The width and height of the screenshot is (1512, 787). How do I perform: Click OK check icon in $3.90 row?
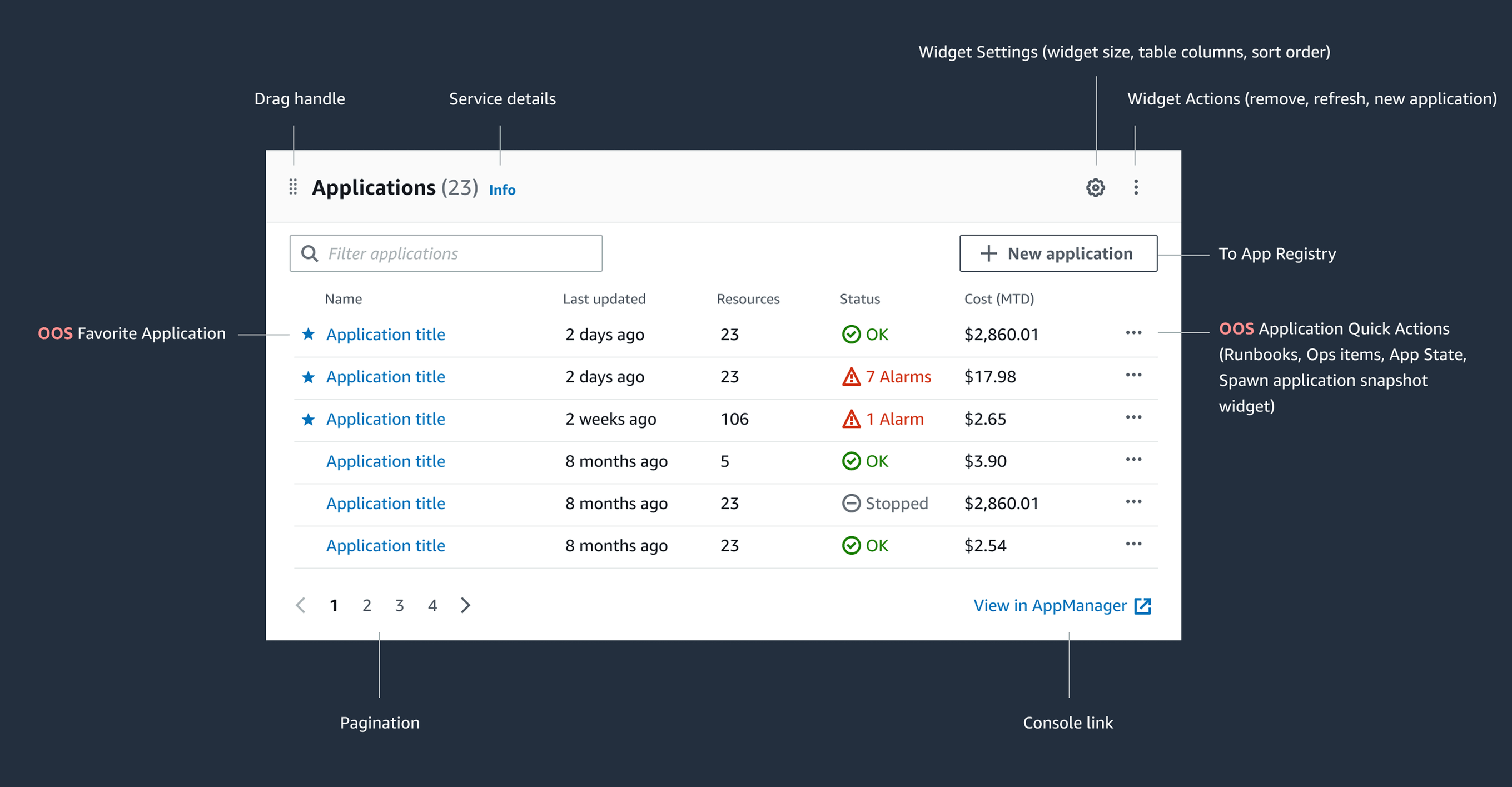pos(851,461)
